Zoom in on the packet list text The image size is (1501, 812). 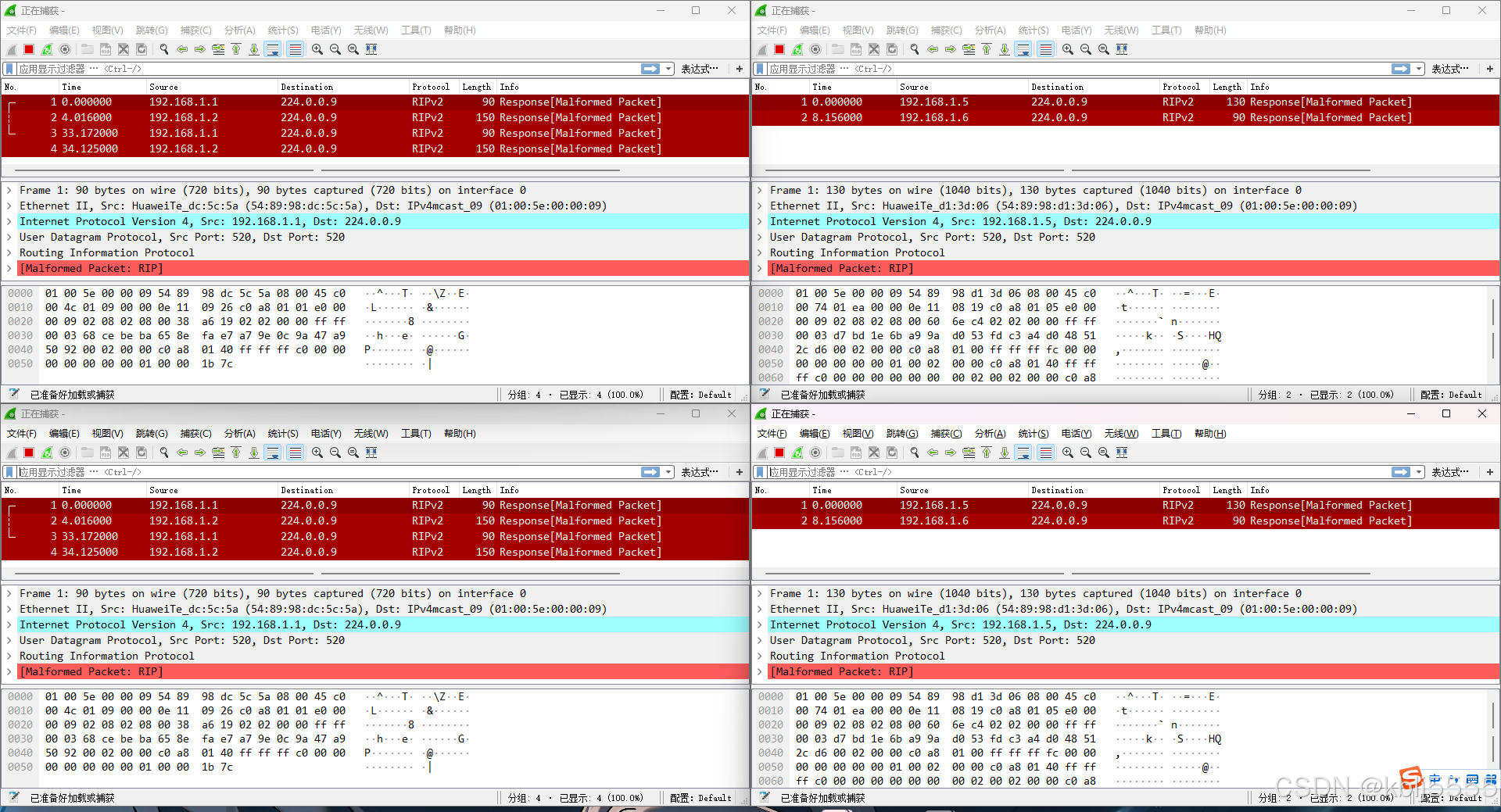click(x=317, y=49)
